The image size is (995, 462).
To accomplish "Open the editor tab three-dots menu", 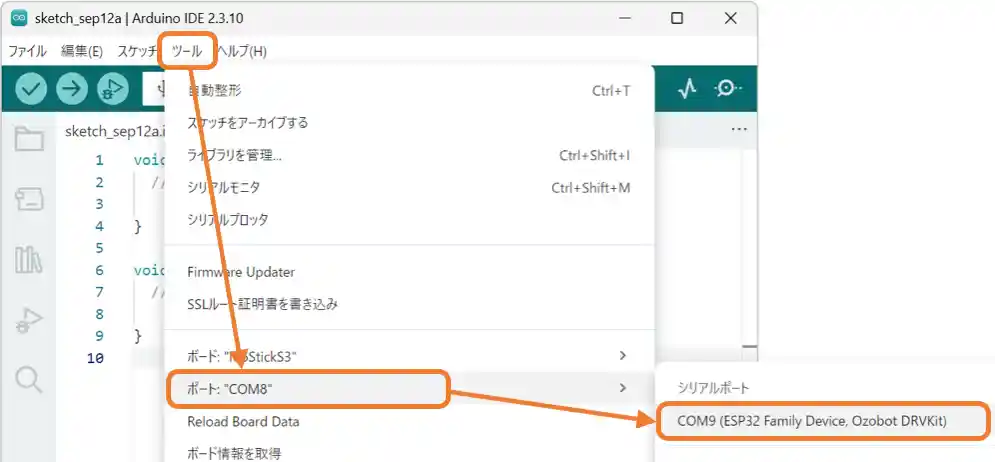I will click(739, 129).
